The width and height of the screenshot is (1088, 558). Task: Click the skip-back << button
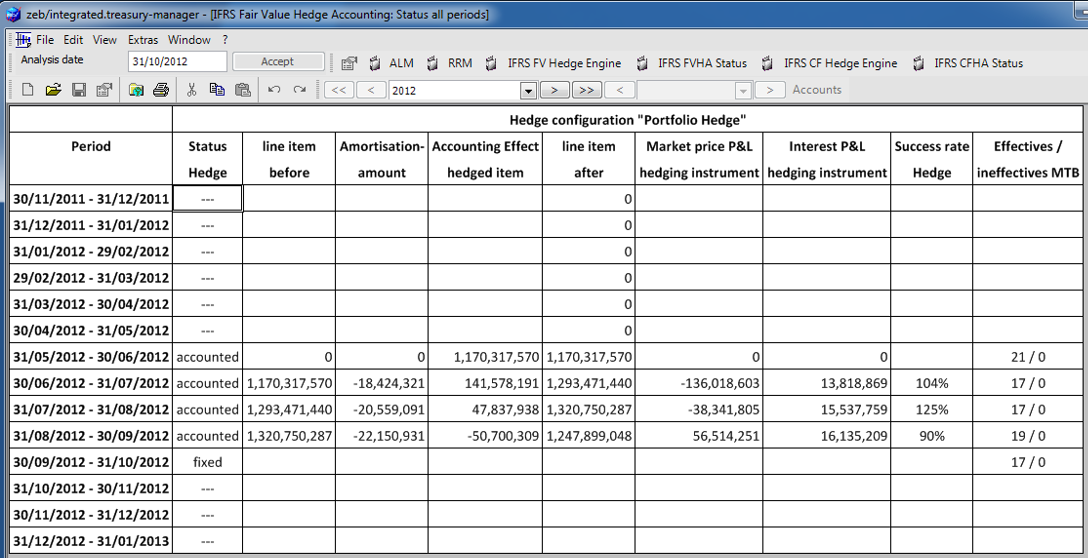tap(339, 90)
